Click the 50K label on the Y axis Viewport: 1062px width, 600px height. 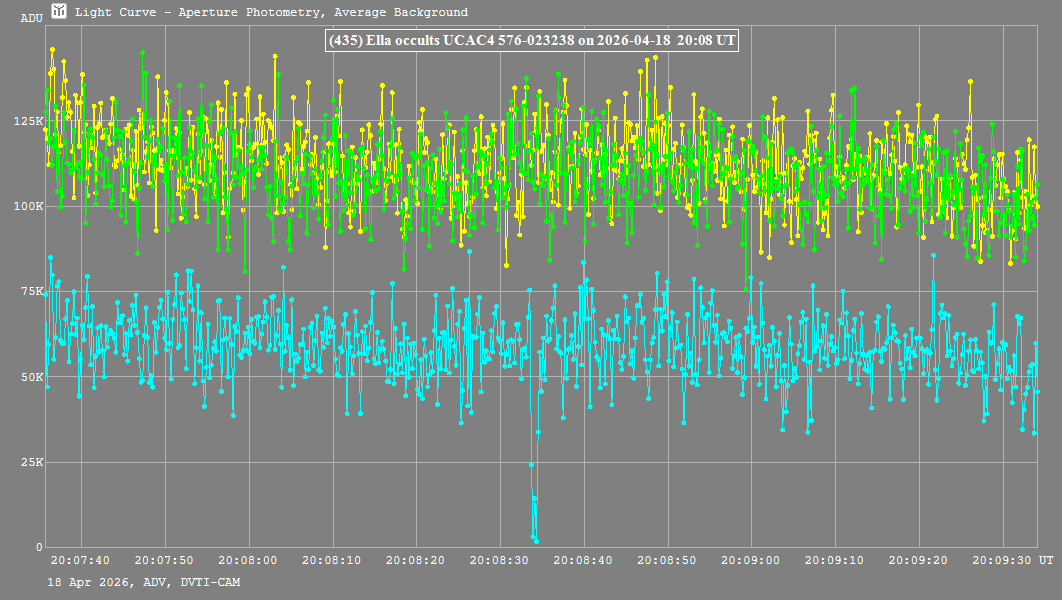(x=31, y=377)
